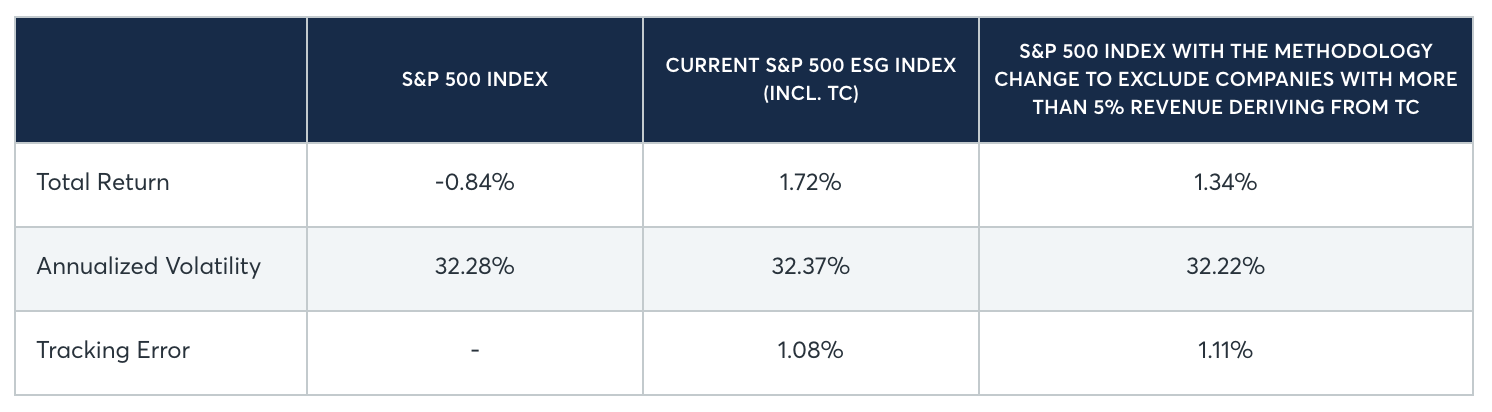Click the 1.72% total return value
The width and height of the screenshot is (1492, 412).
click(810, 183)
